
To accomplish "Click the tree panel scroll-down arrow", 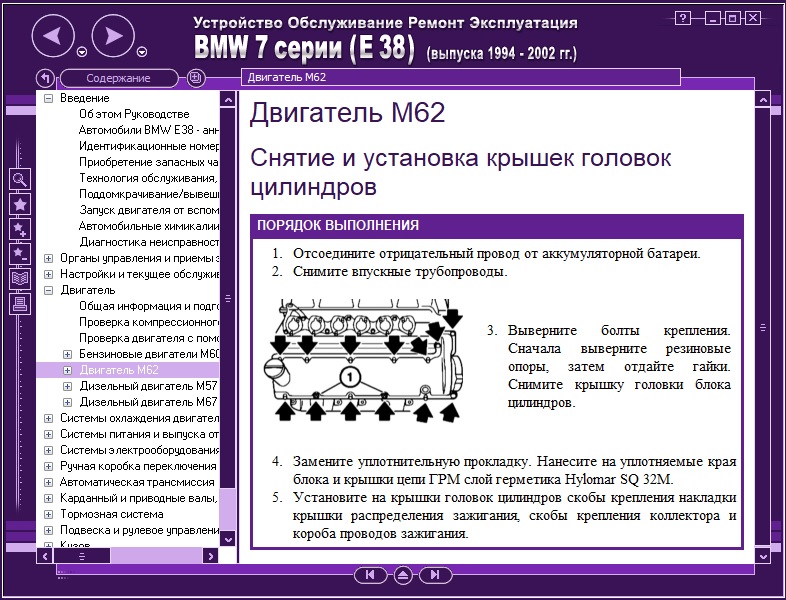I will tap(228, 539).
